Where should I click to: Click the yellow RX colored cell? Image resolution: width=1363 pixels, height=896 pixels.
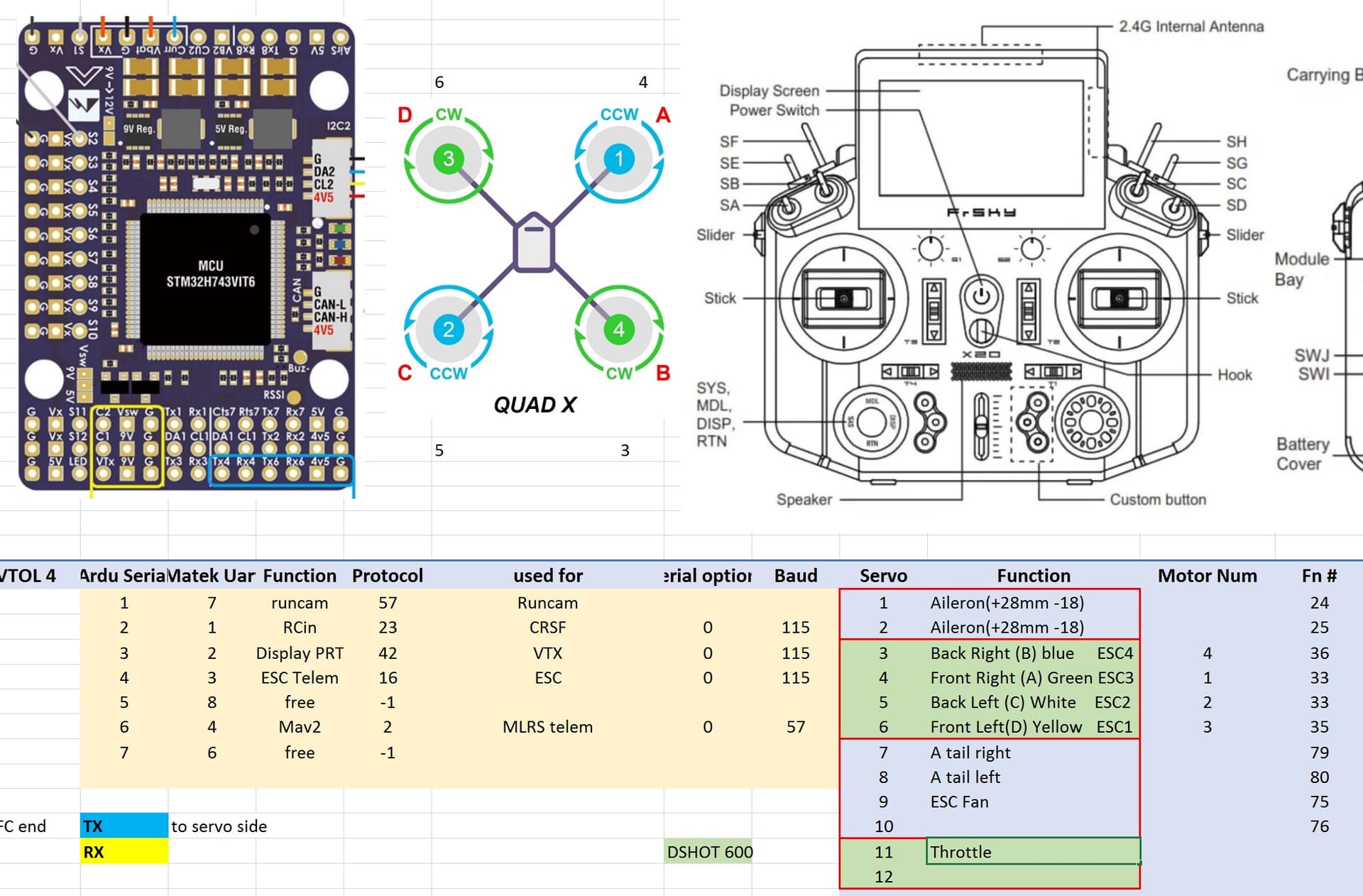[x=124, y=852]
